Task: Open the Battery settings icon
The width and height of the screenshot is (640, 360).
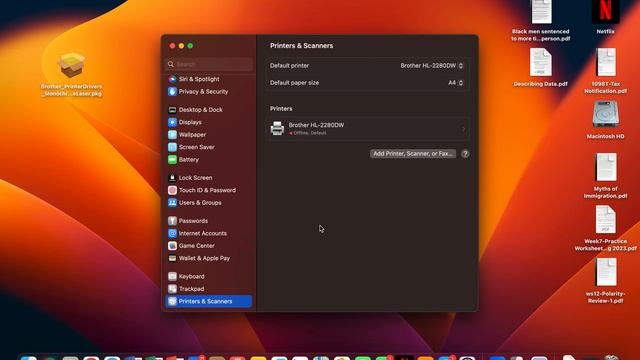Action: 172,160
